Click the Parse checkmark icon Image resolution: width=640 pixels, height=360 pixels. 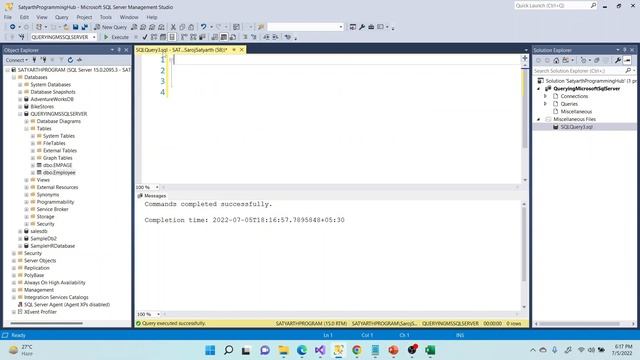pos(145,37)
